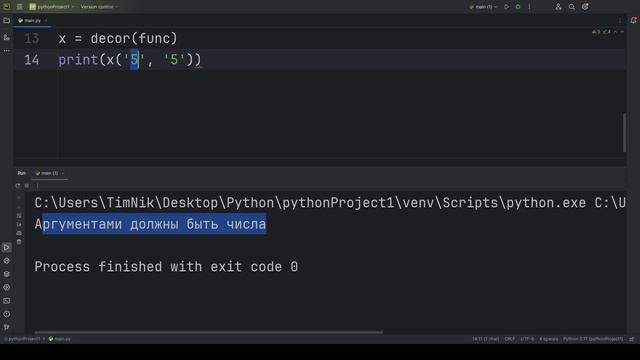Print the run console output

coord(19,233)
